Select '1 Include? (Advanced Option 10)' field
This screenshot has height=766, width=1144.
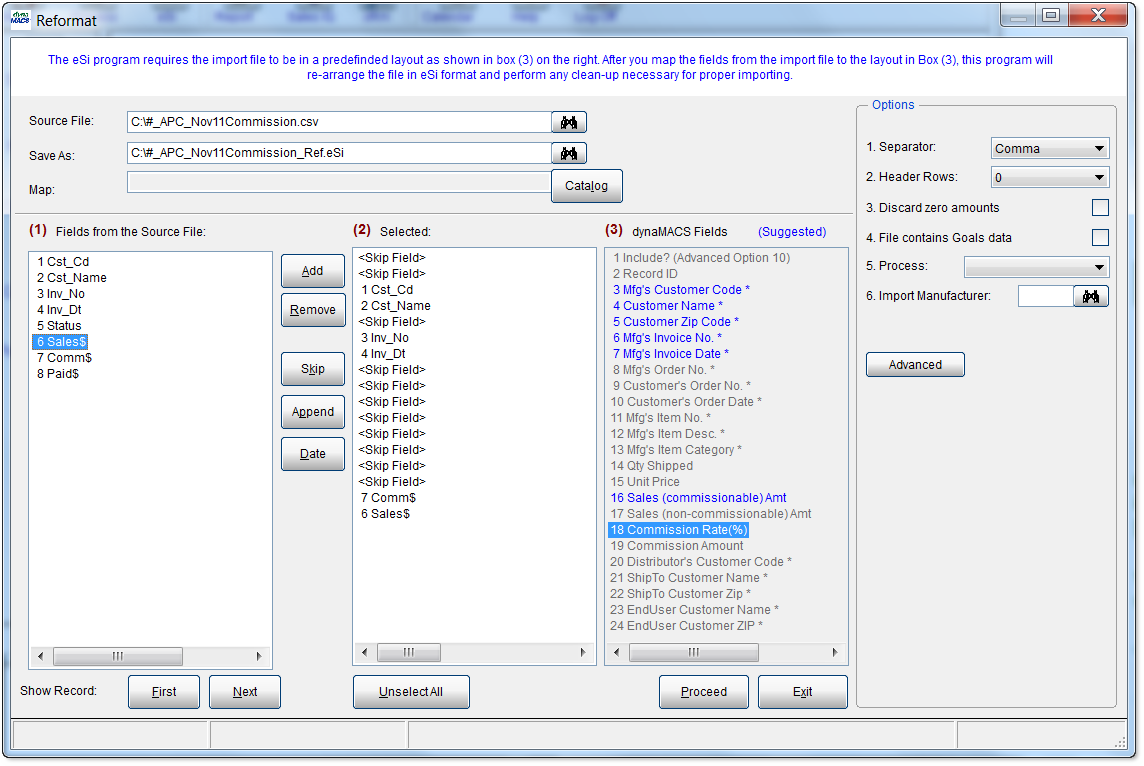[x=701, y=258]
